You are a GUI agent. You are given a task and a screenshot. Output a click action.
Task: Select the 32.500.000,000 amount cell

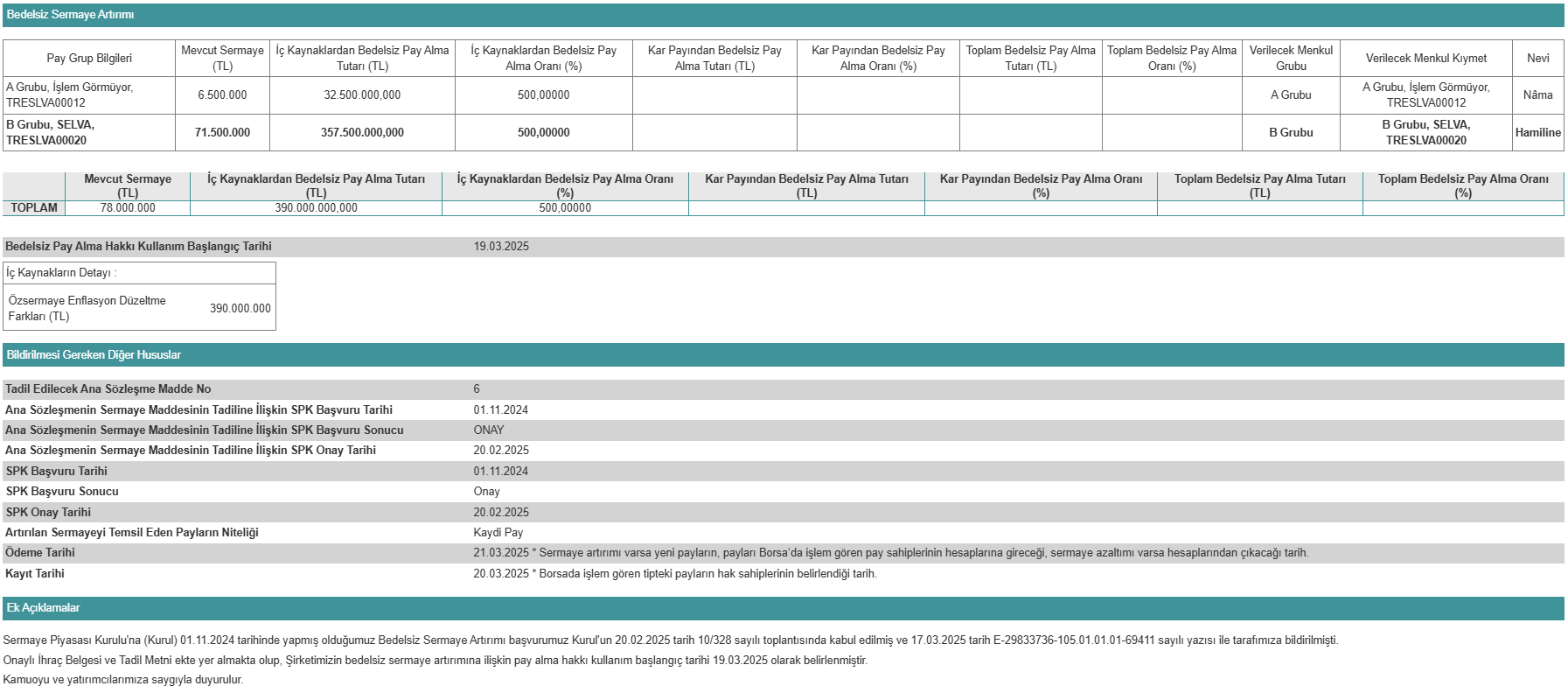pos(362,94)
